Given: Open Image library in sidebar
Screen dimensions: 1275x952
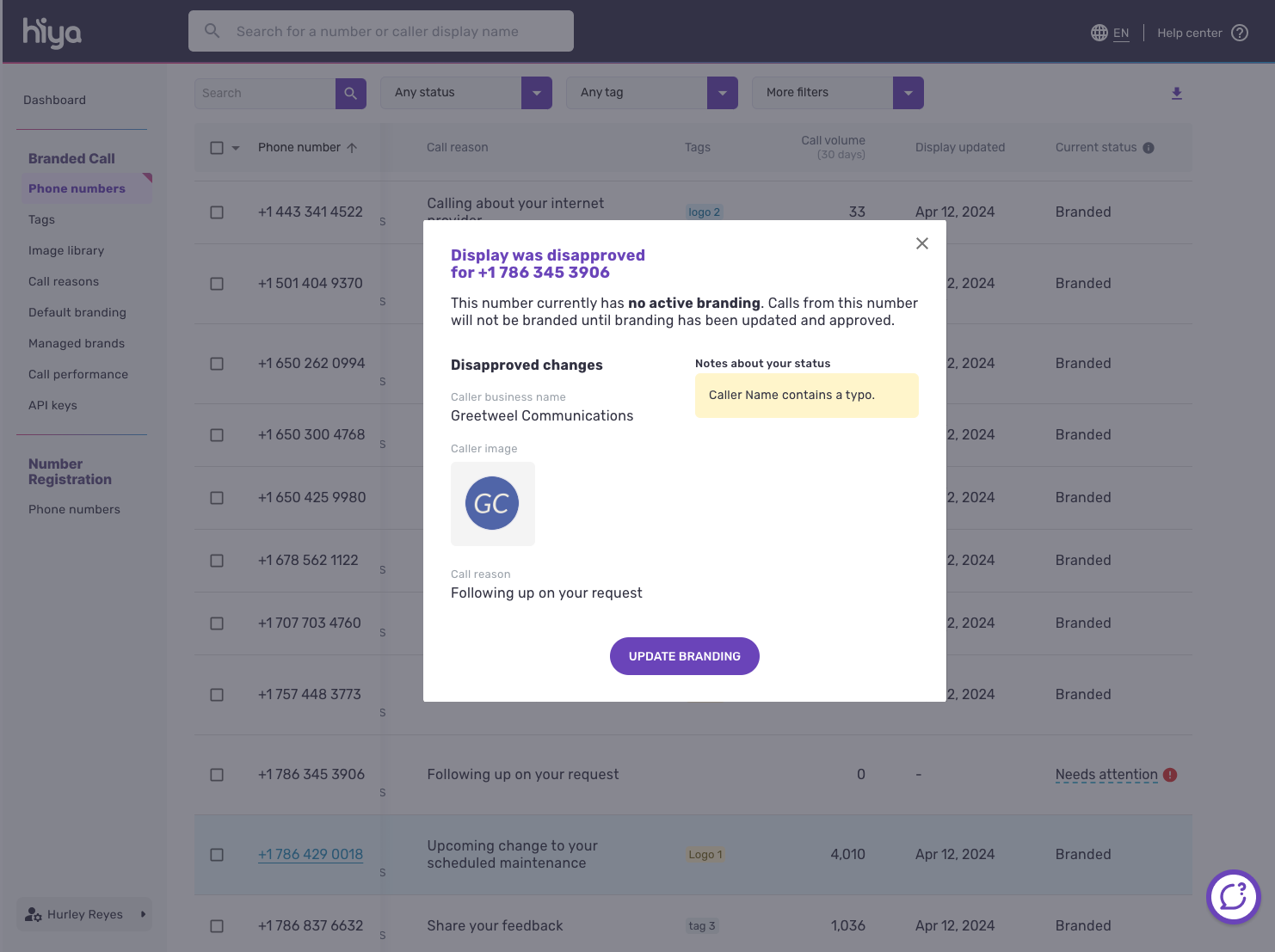Looking at the screenshot, I should click(x=66, y=250).
